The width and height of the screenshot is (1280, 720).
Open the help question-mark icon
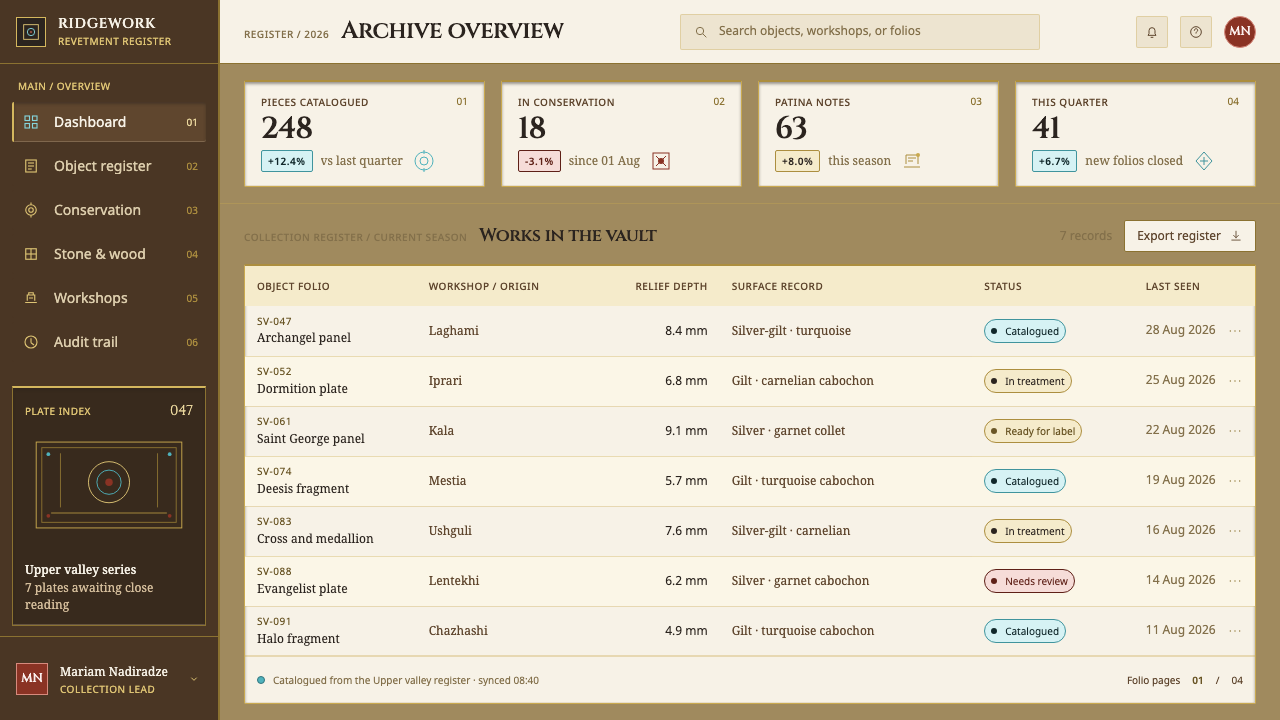point(1196,32)
